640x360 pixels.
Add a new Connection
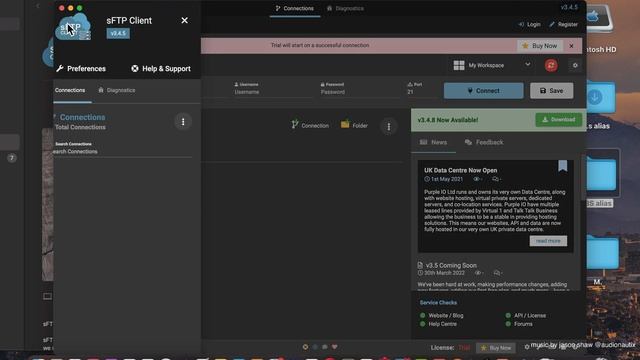pos(310,125)
